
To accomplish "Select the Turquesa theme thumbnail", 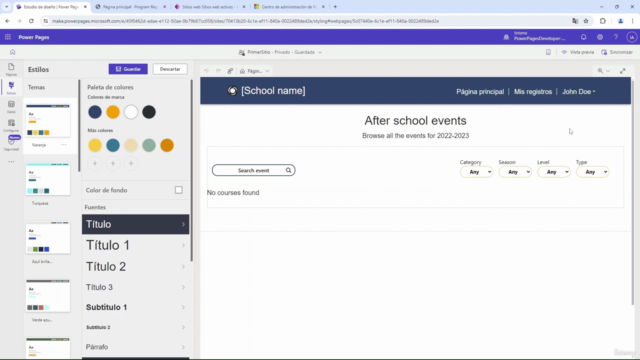I will [48, 180].
